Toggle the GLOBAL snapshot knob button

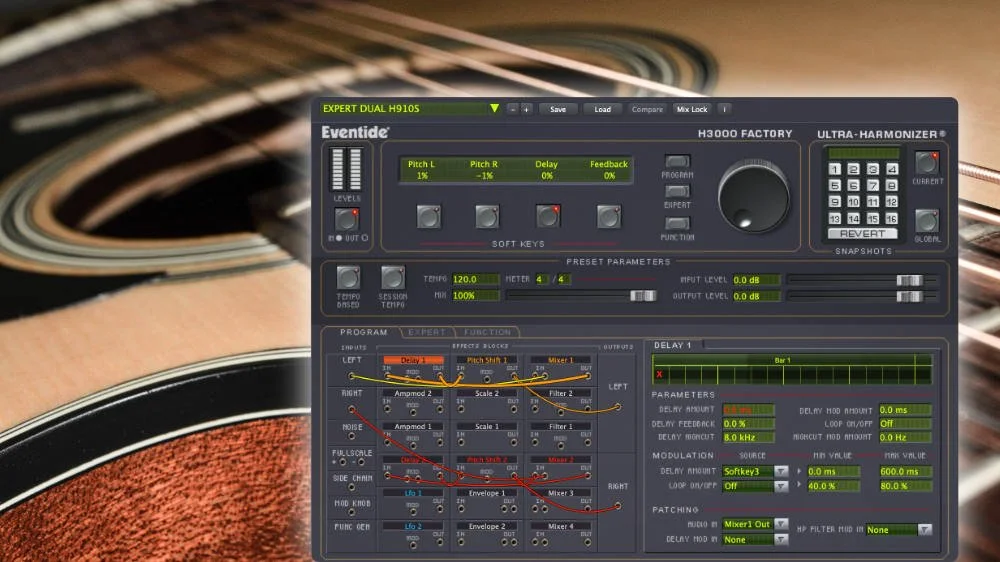(x=927, y=221)
